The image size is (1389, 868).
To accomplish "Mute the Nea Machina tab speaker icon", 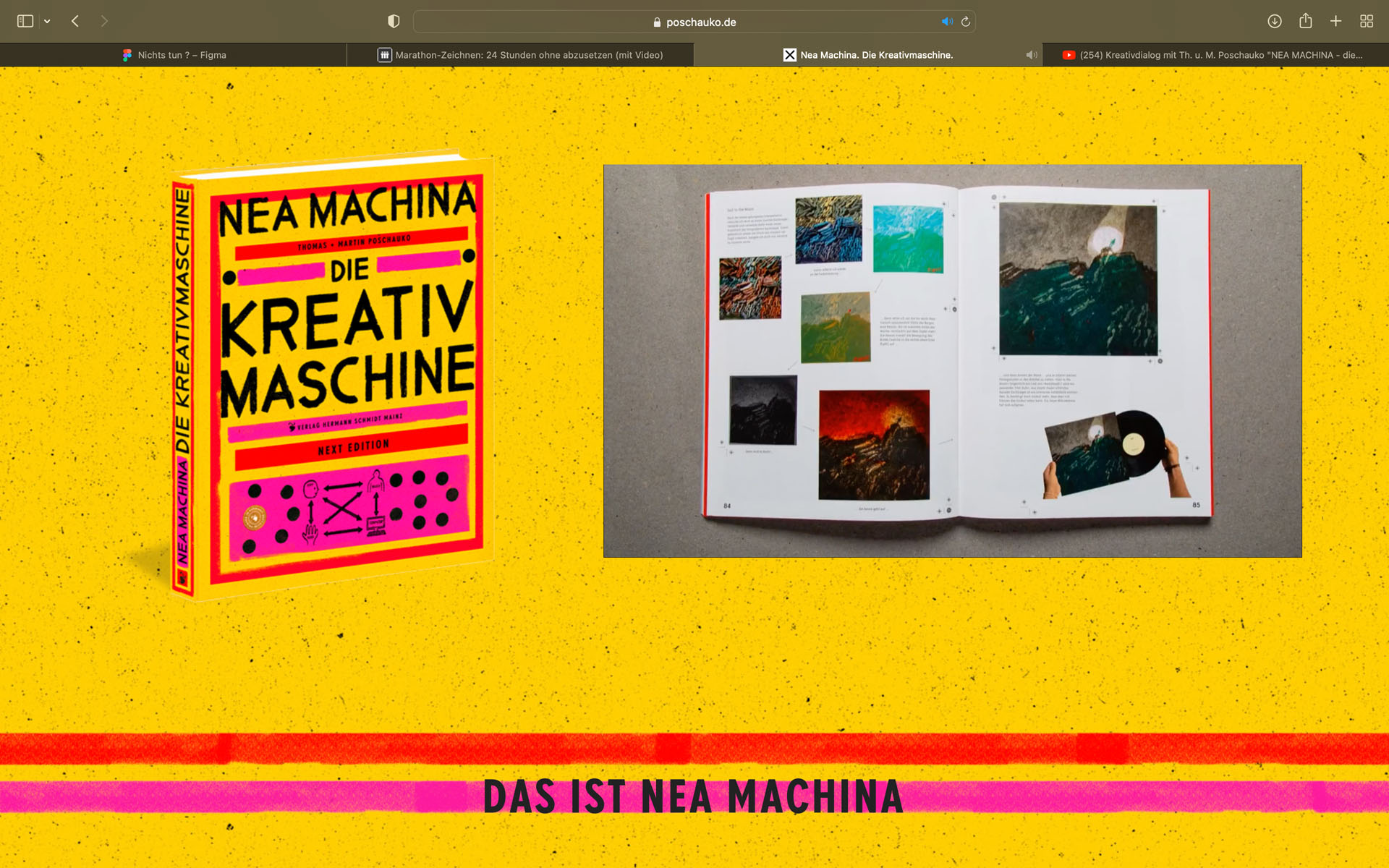I will (x=1032, y=55).
